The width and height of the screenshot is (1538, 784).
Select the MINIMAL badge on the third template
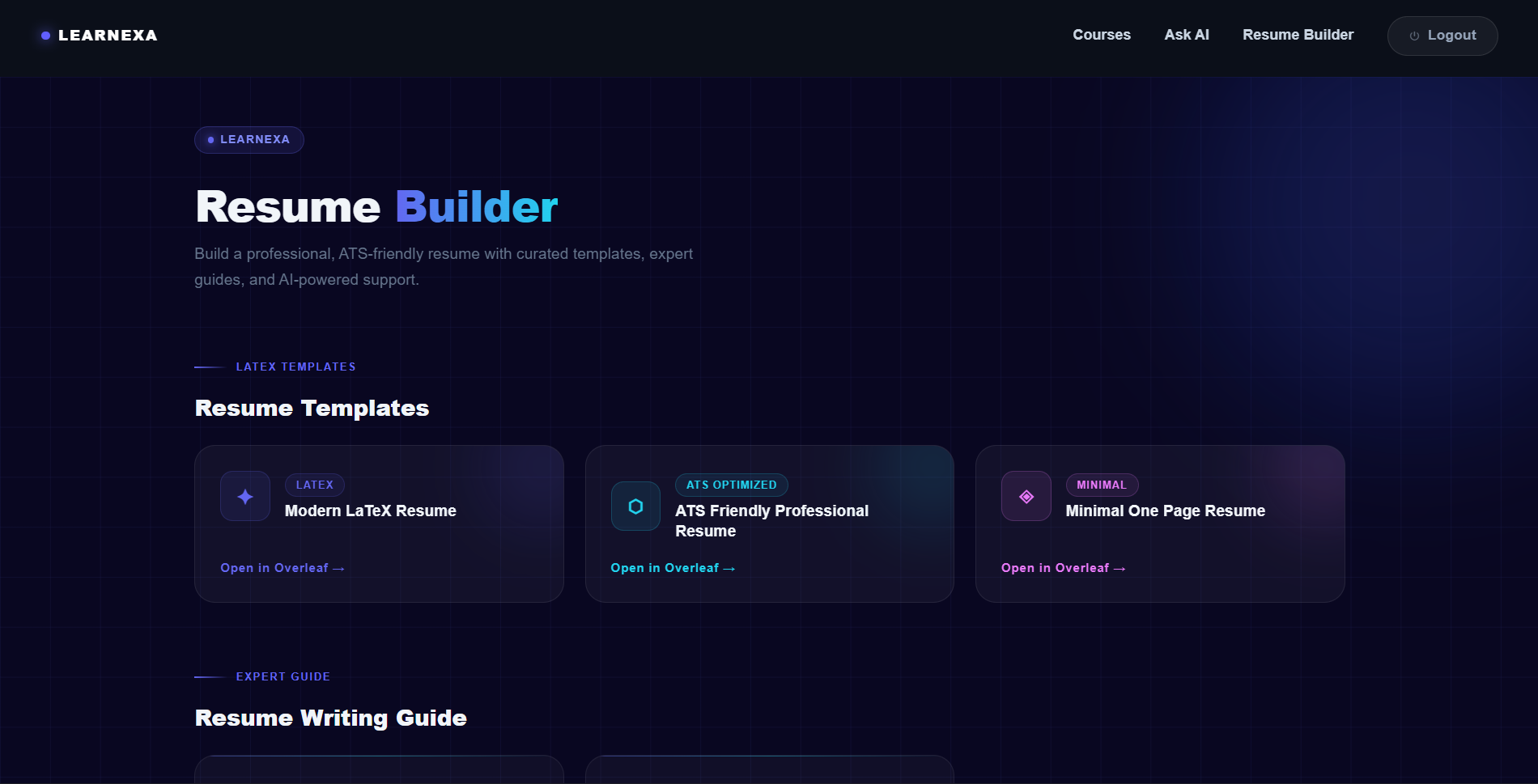click(1102, 485)
